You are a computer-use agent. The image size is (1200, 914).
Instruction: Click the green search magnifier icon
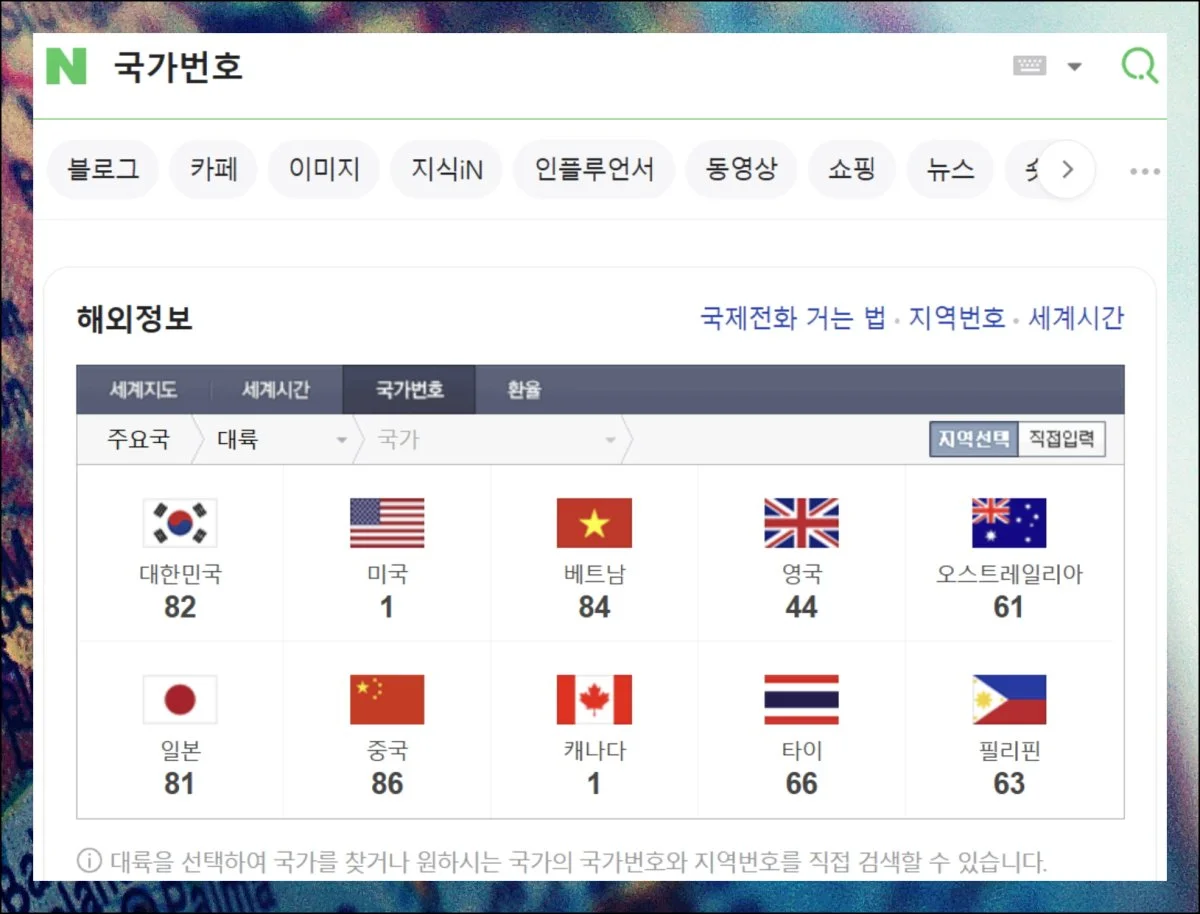[x=1139, y=66]
